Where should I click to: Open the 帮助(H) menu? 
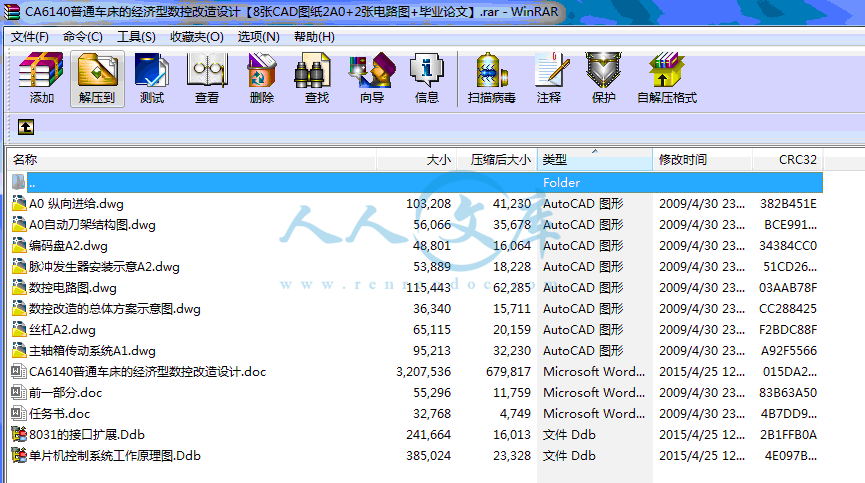point(314,37)
